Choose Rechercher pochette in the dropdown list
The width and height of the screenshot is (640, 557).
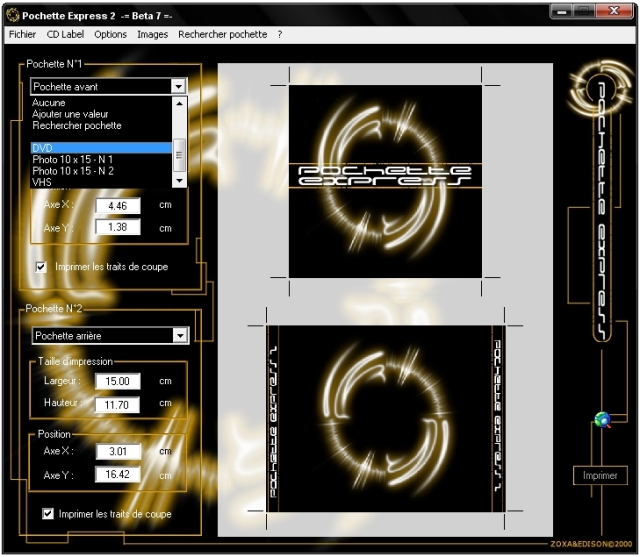pyautogui.click(x=101, y=125)
